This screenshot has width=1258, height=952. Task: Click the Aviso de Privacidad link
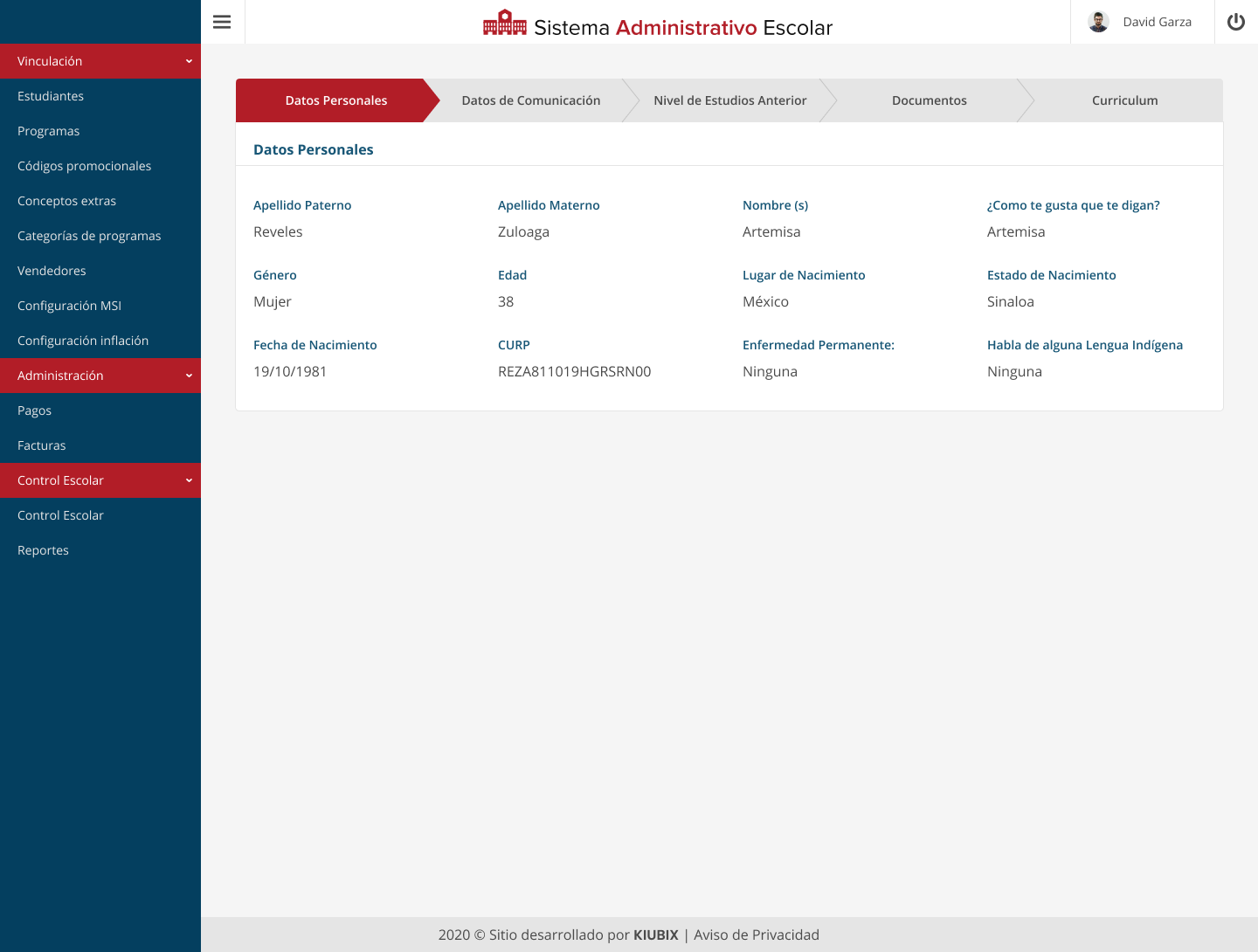756,935
